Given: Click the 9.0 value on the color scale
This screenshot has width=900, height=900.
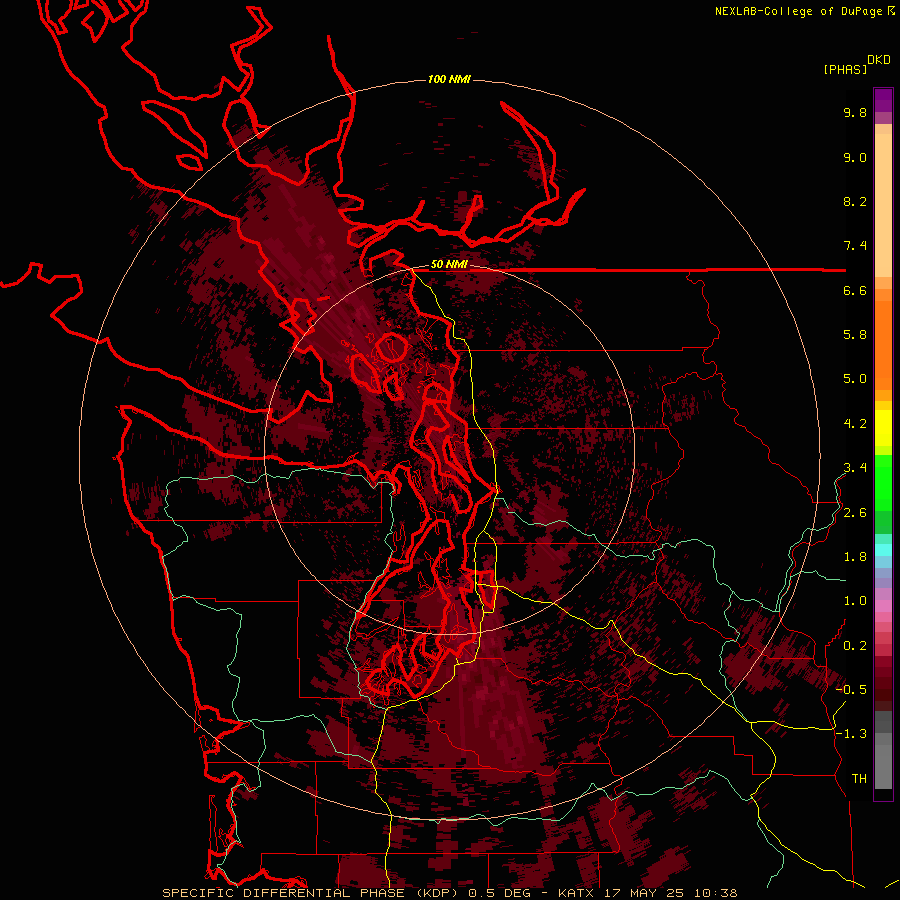Looking at the screenshot, I should 855,158.
